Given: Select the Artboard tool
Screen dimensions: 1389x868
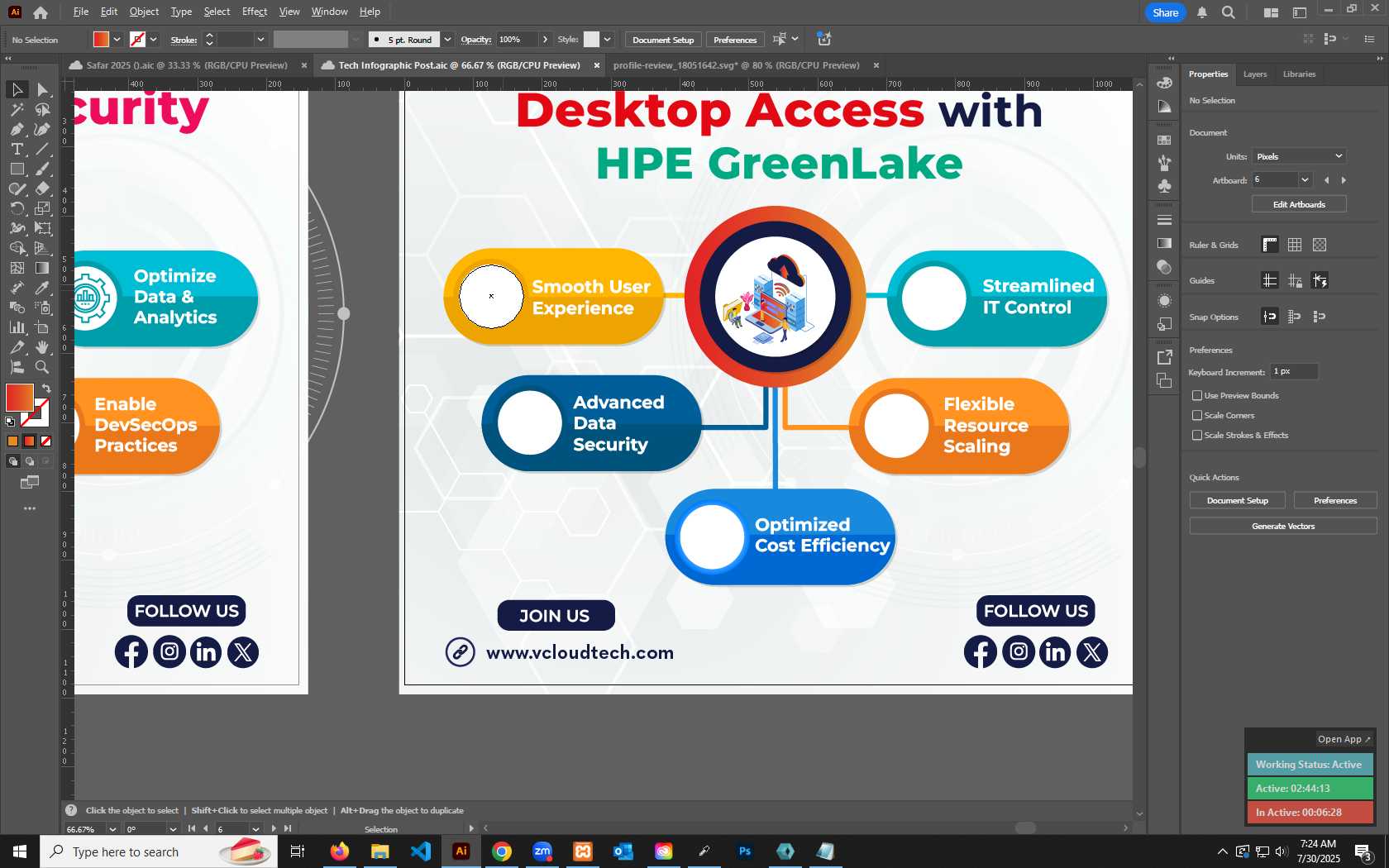Looking at the screenshot, I should 43,327.
